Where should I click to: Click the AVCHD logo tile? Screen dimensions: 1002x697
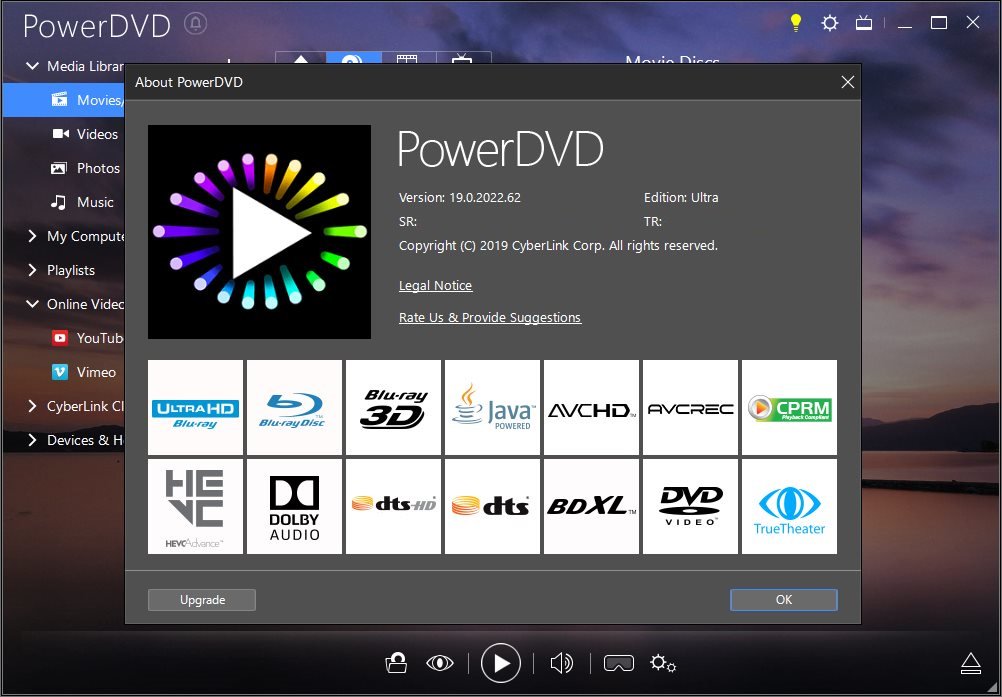(591, 407)
